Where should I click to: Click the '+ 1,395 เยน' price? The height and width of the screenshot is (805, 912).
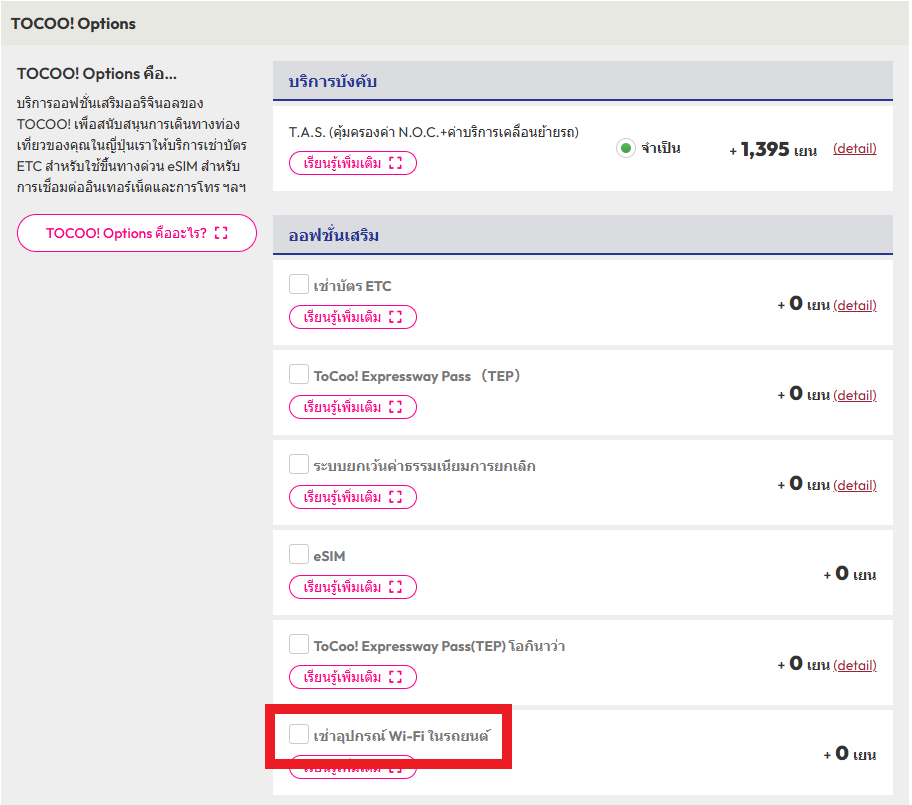tap(773, 149)
